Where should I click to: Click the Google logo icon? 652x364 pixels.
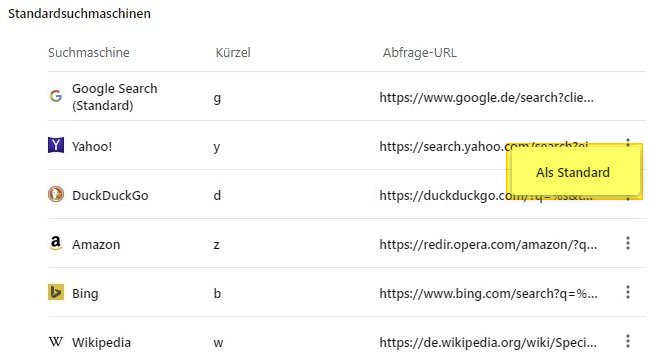(56, 96)
